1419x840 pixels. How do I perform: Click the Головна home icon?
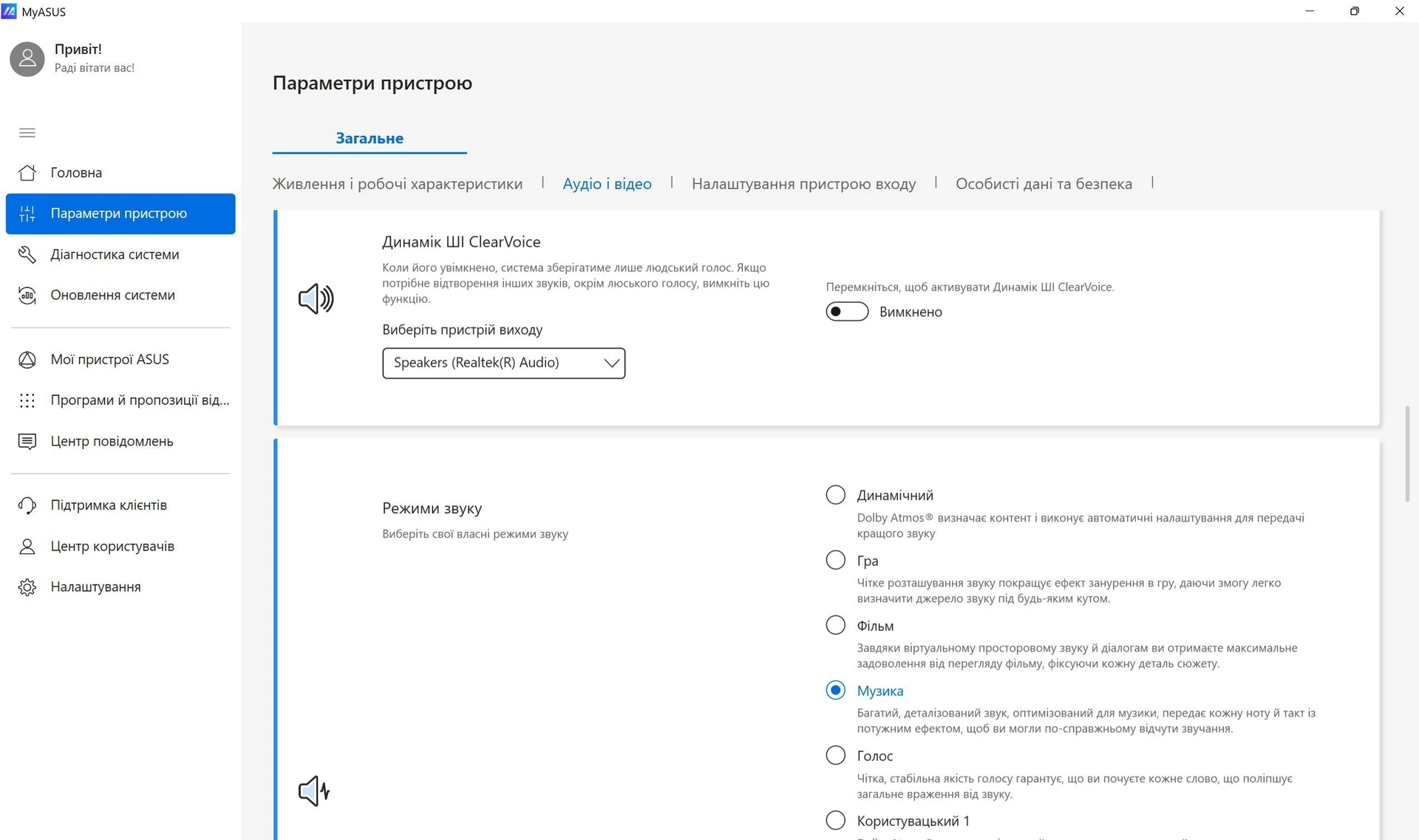click(x=27, y=173)
